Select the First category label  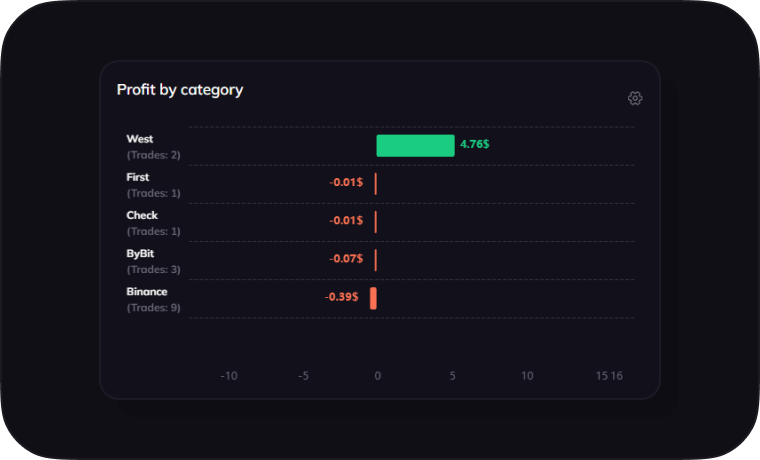tap(138, 177)
